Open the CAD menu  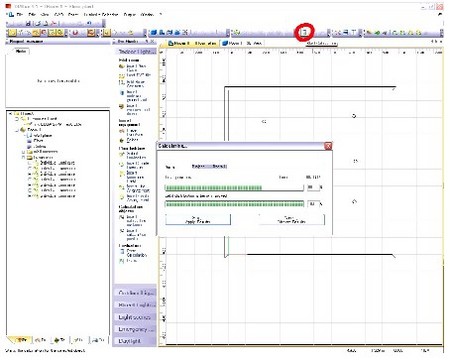pos(59,15)
